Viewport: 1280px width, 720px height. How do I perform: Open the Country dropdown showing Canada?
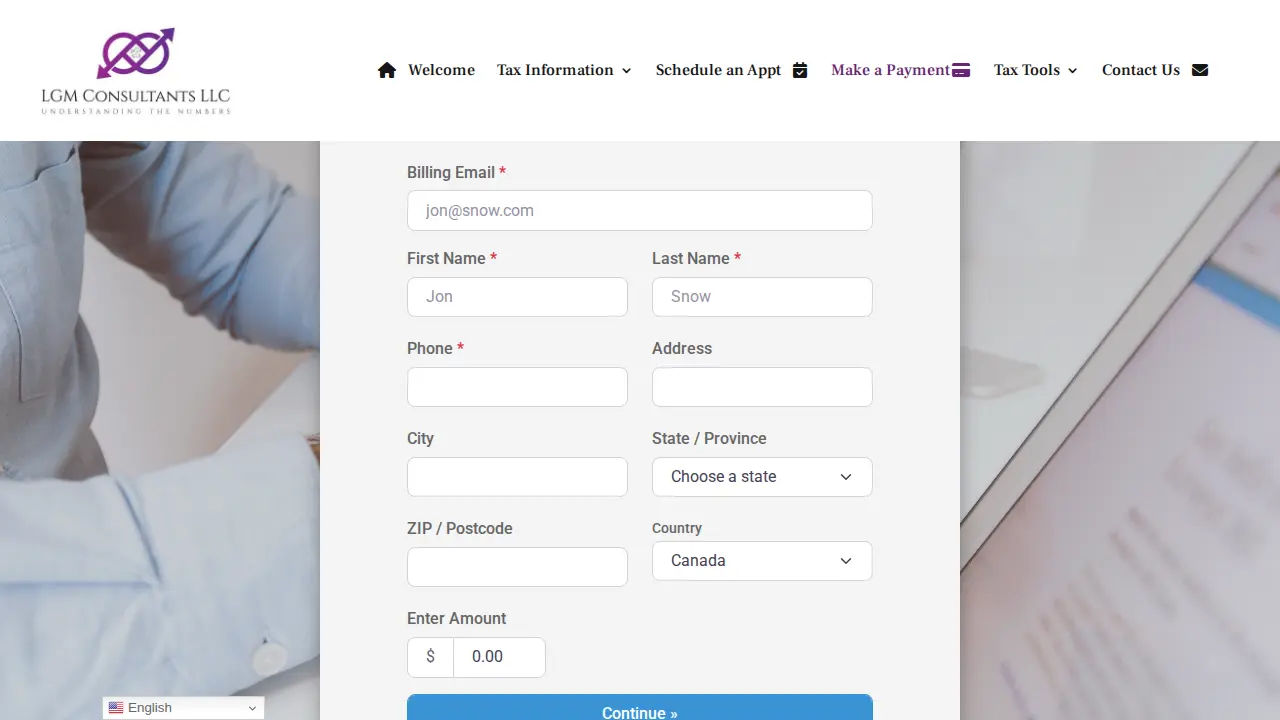[x=762, y=561]
